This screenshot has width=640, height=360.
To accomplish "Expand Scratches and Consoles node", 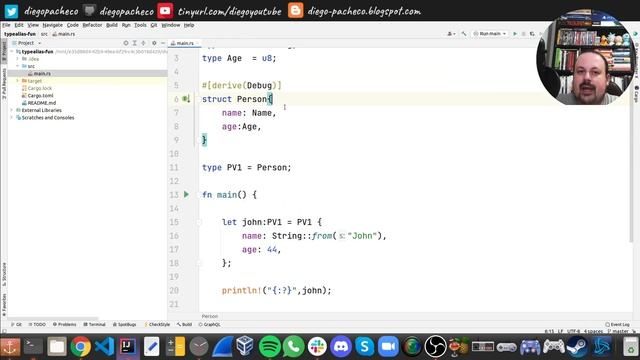I will pyautogui.click(x=12, y=118).
